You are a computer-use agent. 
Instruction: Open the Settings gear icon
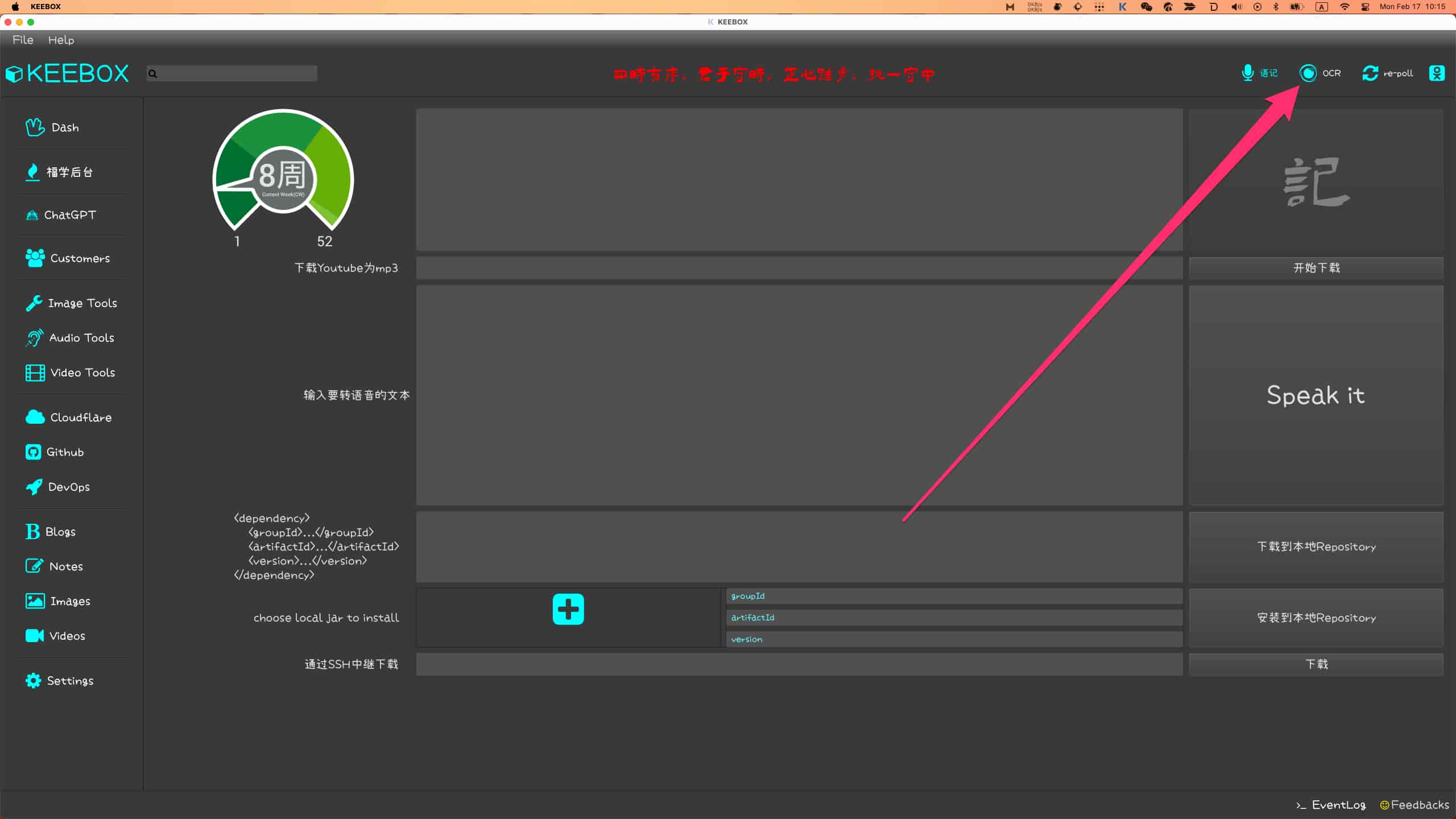(33, 681)
